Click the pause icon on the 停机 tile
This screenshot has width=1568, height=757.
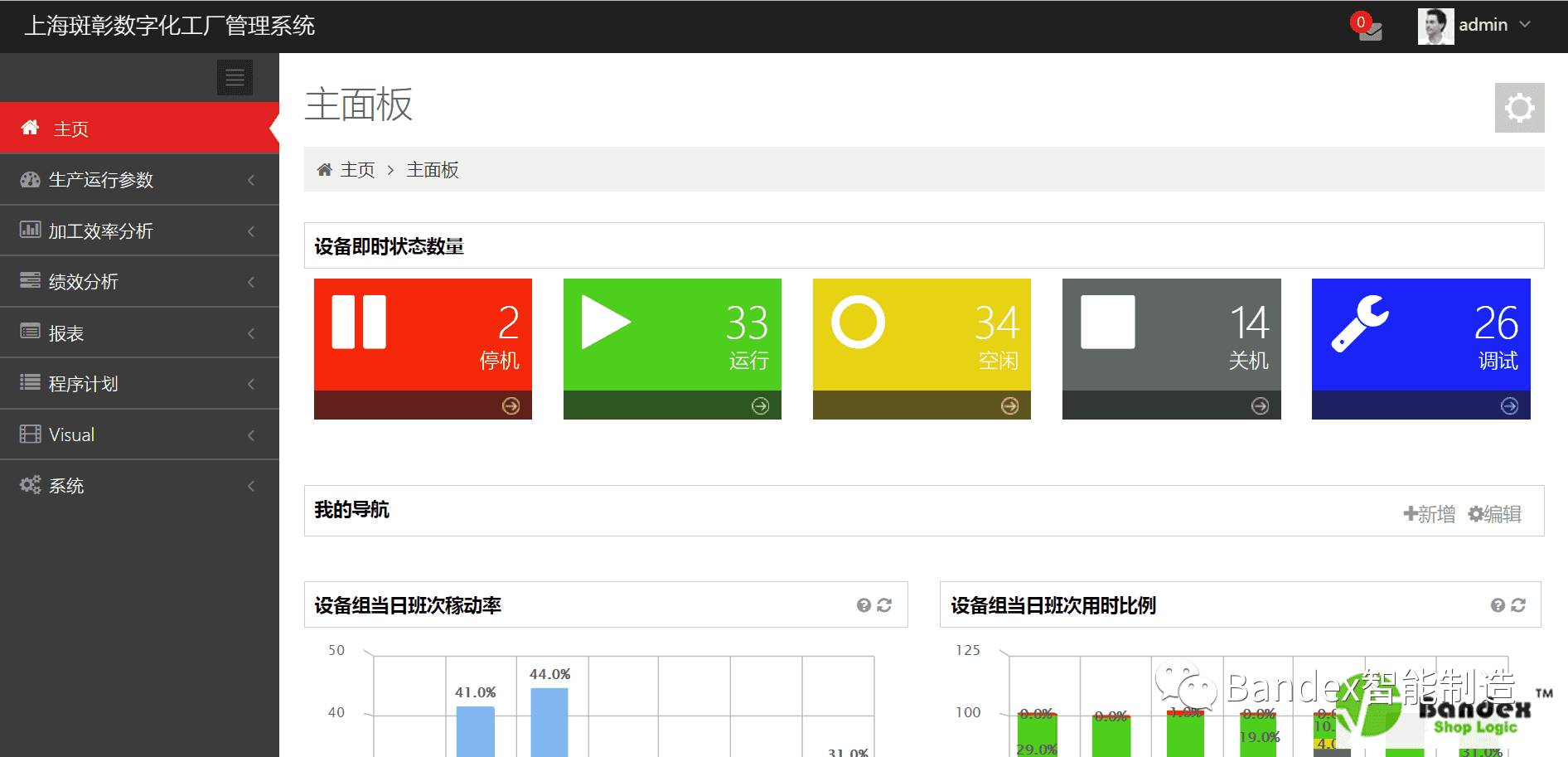[359, 322]
